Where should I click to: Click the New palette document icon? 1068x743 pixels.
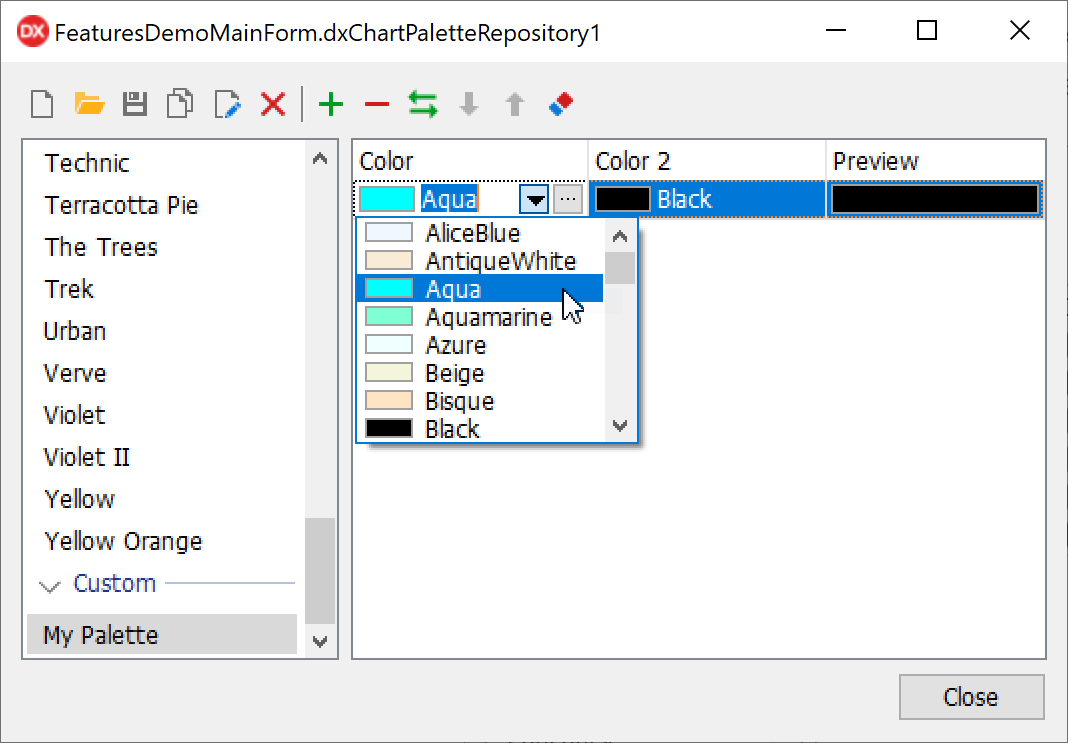coord(41,104)
